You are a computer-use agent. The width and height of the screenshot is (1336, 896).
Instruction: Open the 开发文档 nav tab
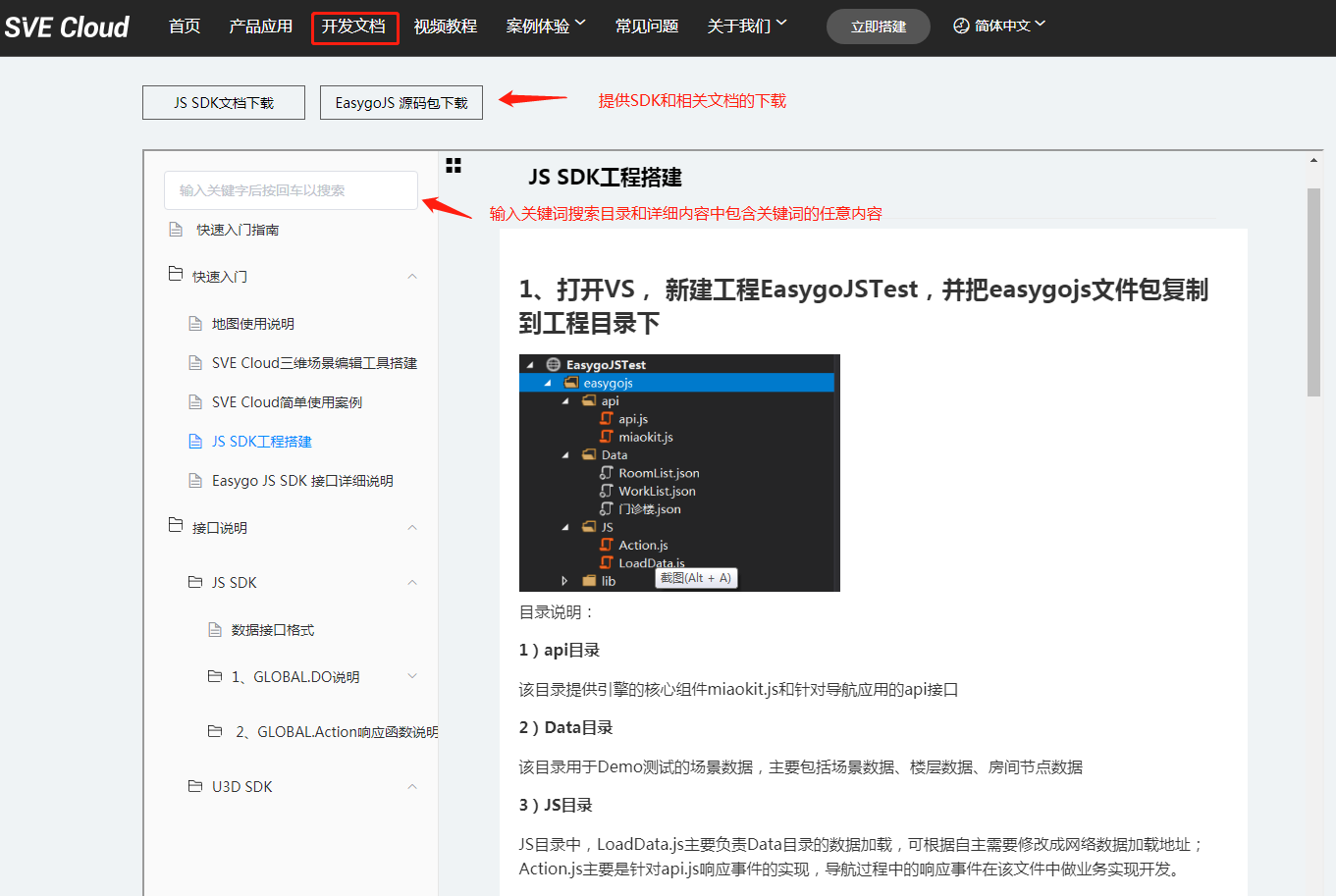tap(354, 26)
